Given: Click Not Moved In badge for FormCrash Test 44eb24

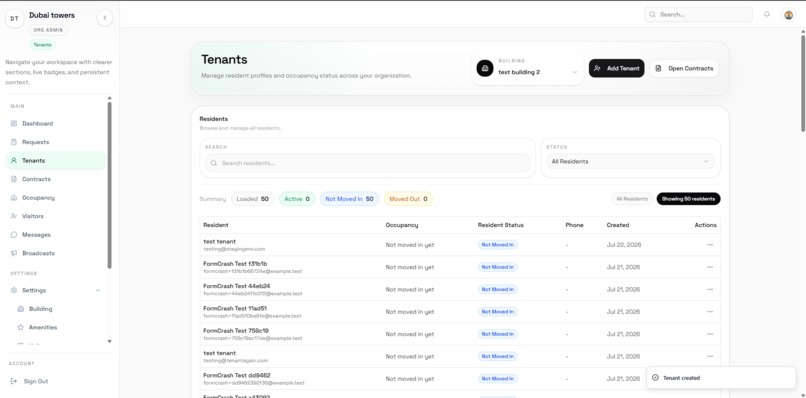Looking at the screenshot, I should (x=498, y=290).
